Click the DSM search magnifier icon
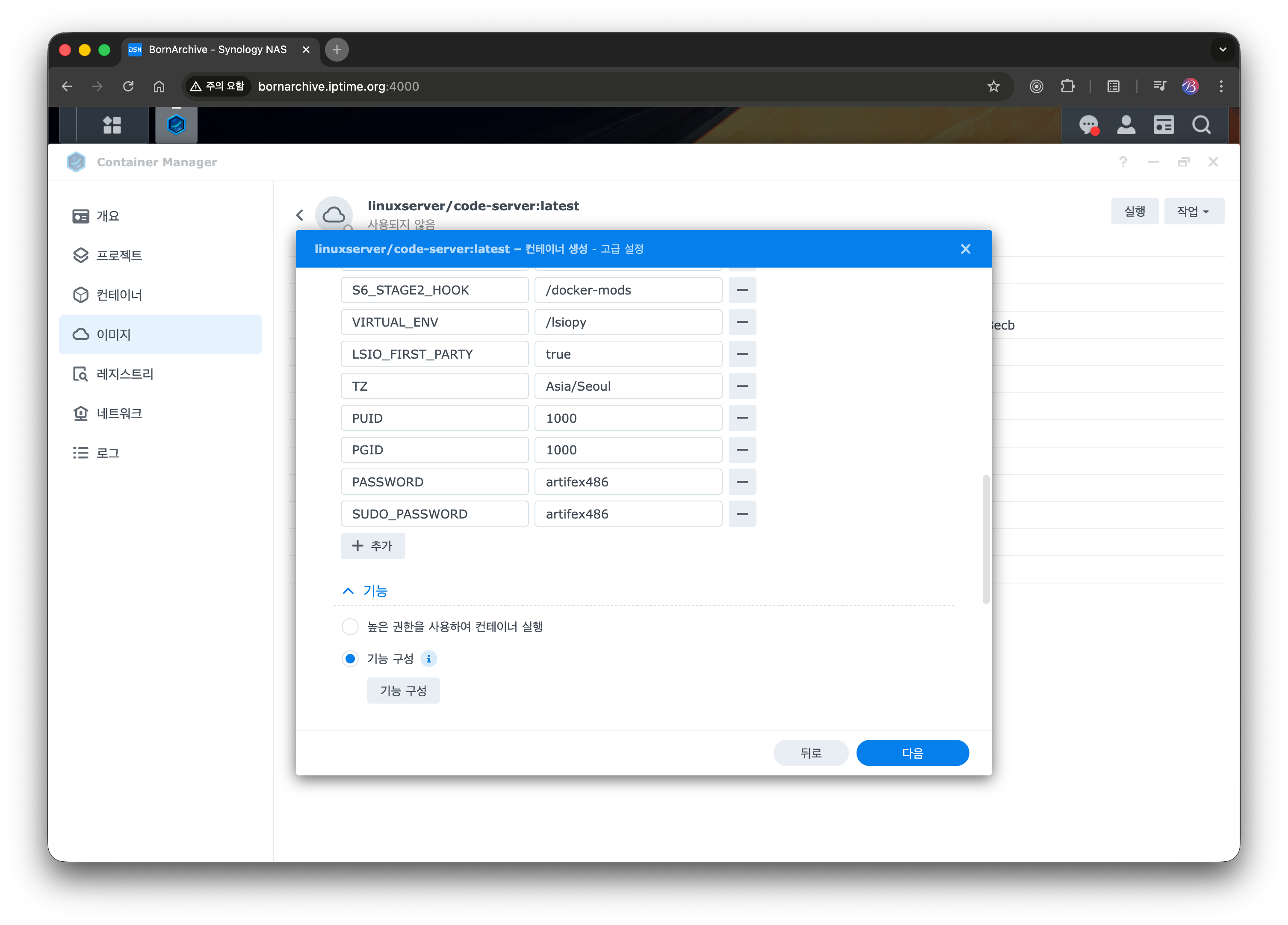Image resolution: width=1288 pixels, height=925 pixels. click(x=1201, y=125)
